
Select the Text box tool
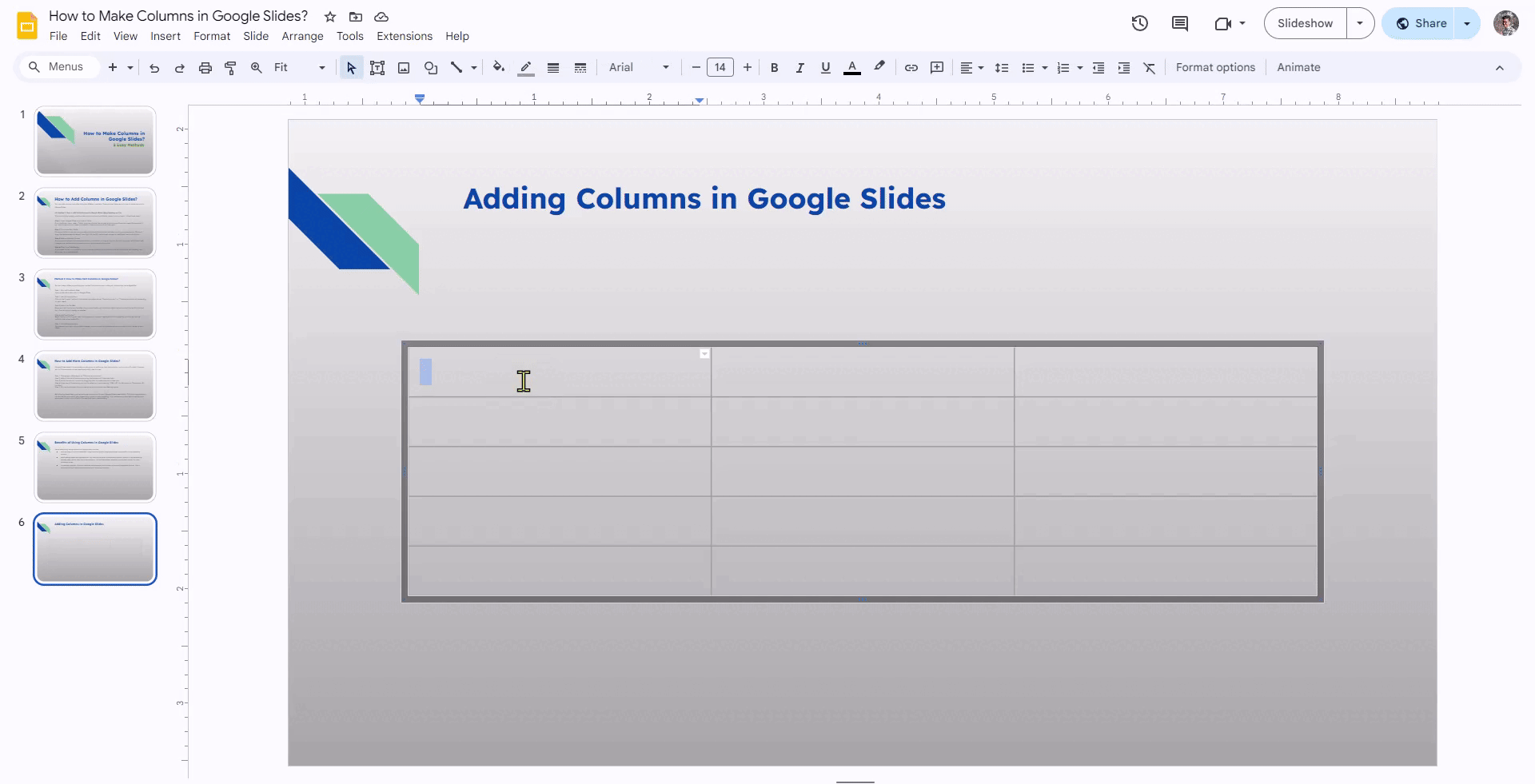click(377, 68)
